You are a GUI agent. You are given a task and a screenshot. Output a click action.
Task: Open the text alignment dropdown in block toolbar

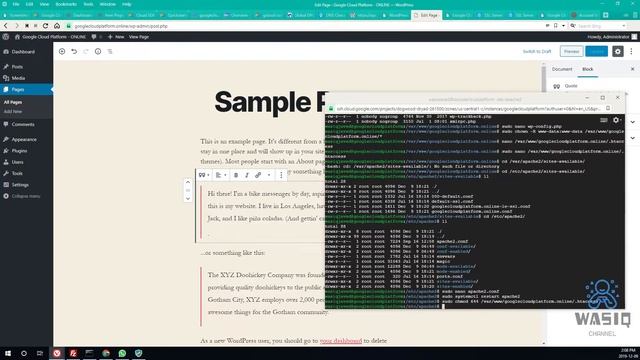221,175
